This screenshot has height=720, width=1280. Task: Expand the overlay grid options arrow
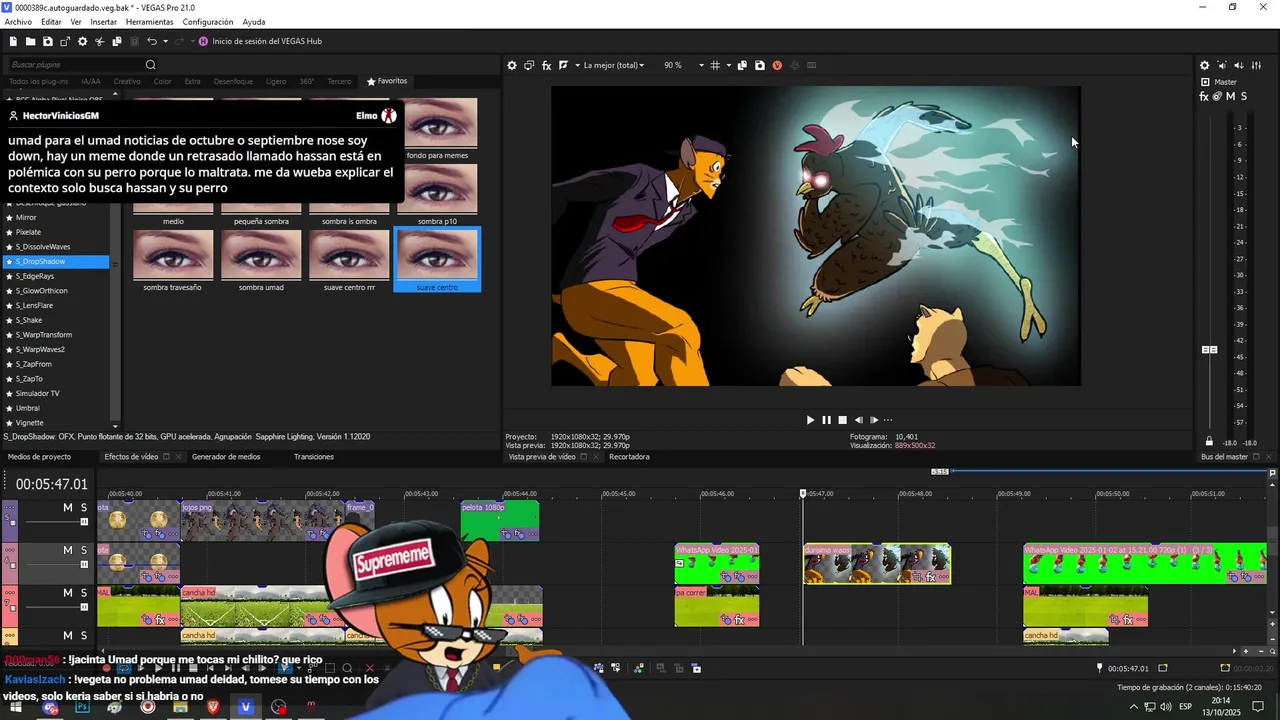click(728, 65)
